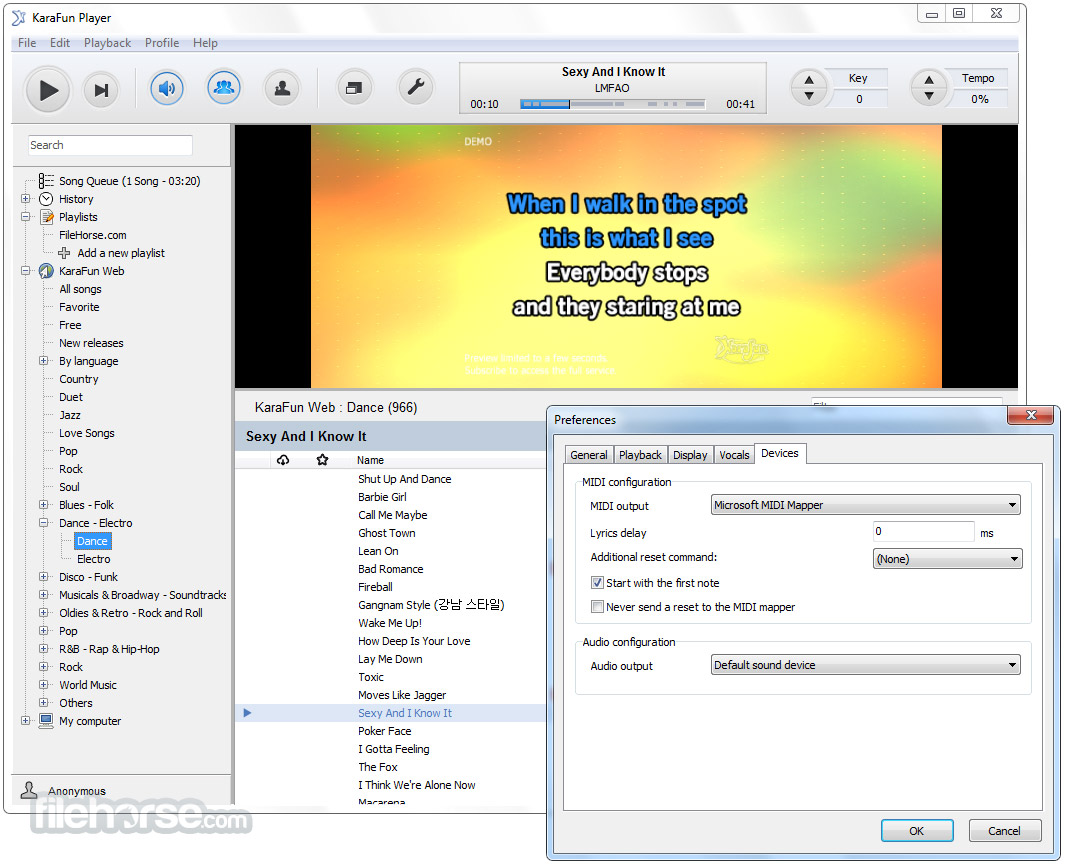Open the Help menu

pyautogui.click(x=205, y=43)
